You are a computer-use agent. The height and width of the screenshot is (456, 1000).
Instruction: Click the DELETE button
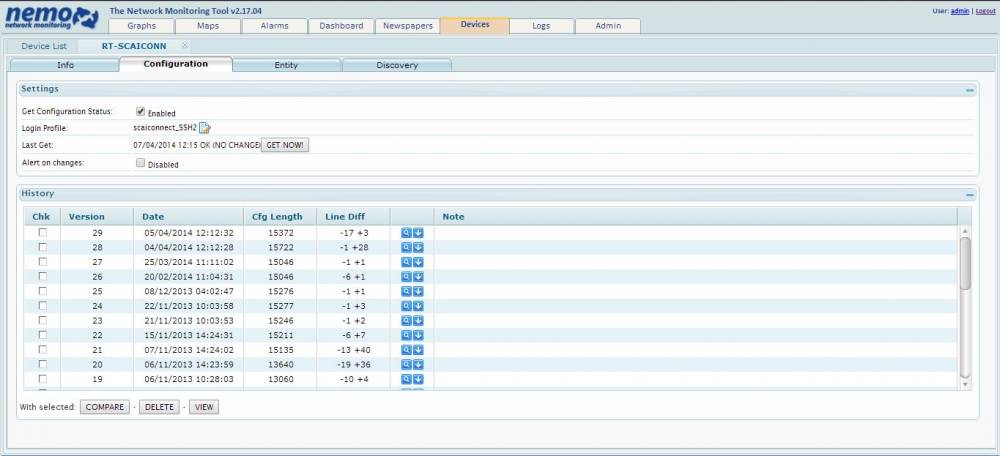click(x=159, y=407)
